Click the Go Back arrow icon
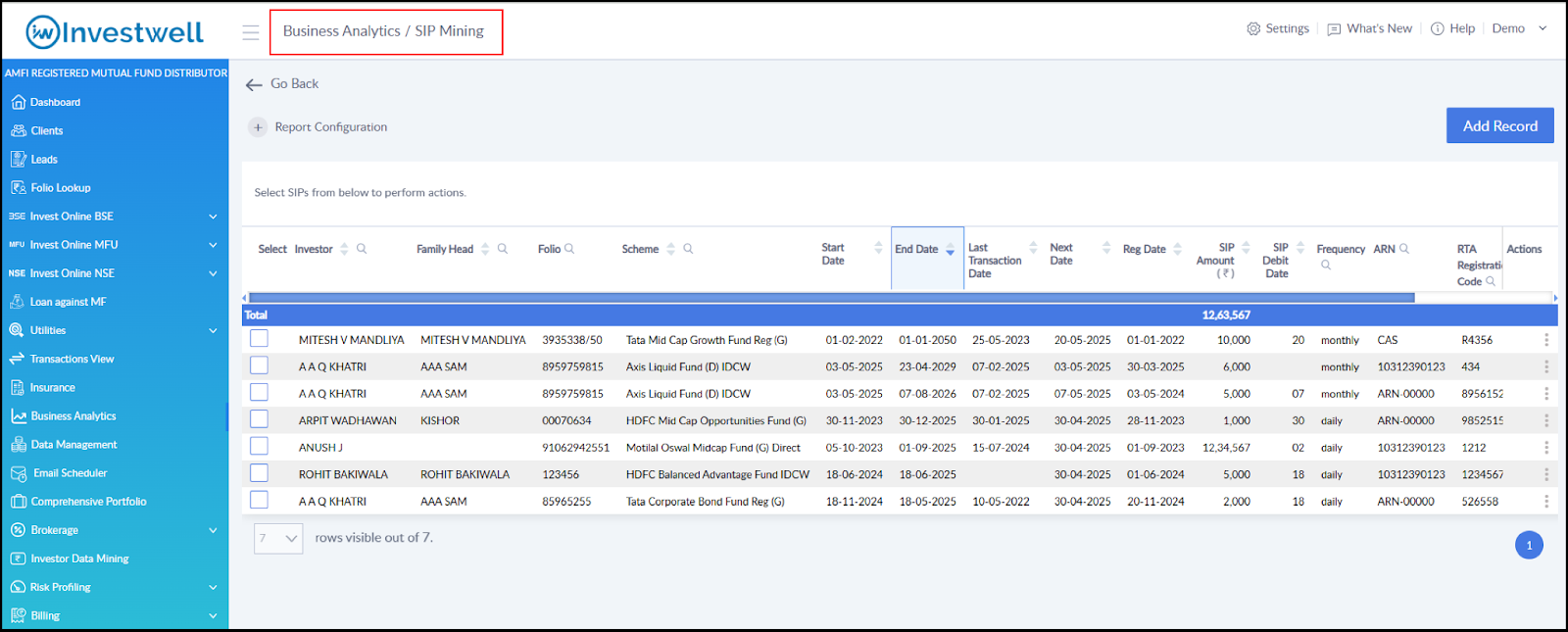Screen dimensions: 1568x632 coord(254,85)
